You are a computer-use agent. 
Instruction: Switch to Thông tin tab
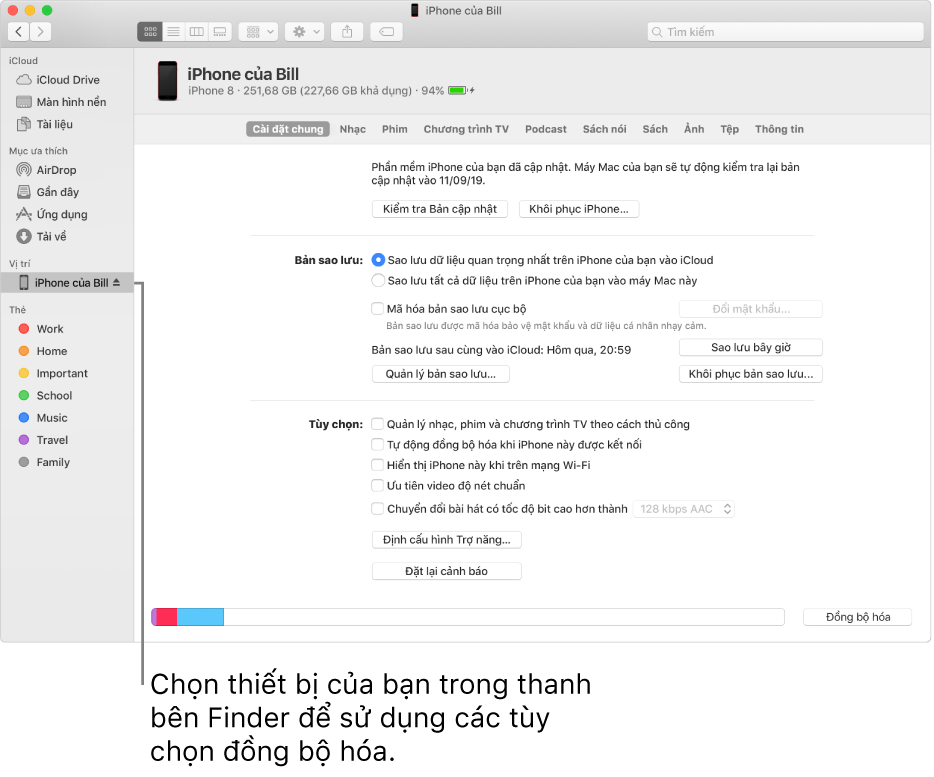pyautogui.click(x=779, y=129)
